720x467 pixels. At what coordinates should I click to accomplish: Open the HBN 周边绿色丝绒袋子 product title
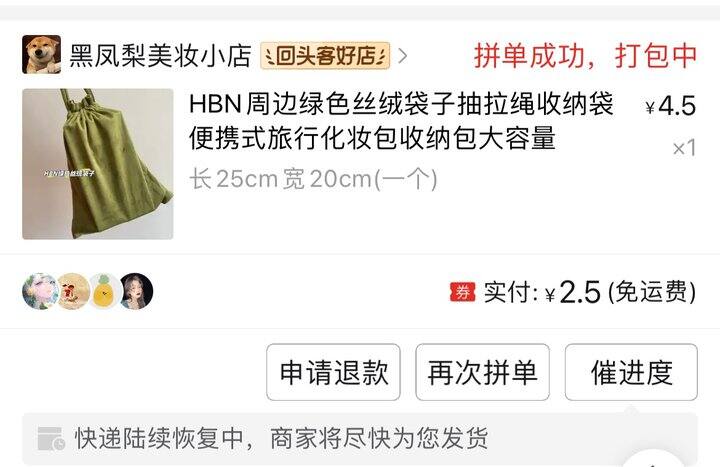[x=401, y=120]
